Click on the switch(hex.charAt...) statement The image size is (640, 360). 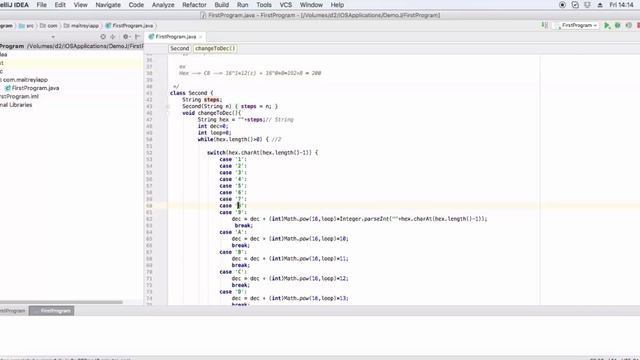pos(262,153)
